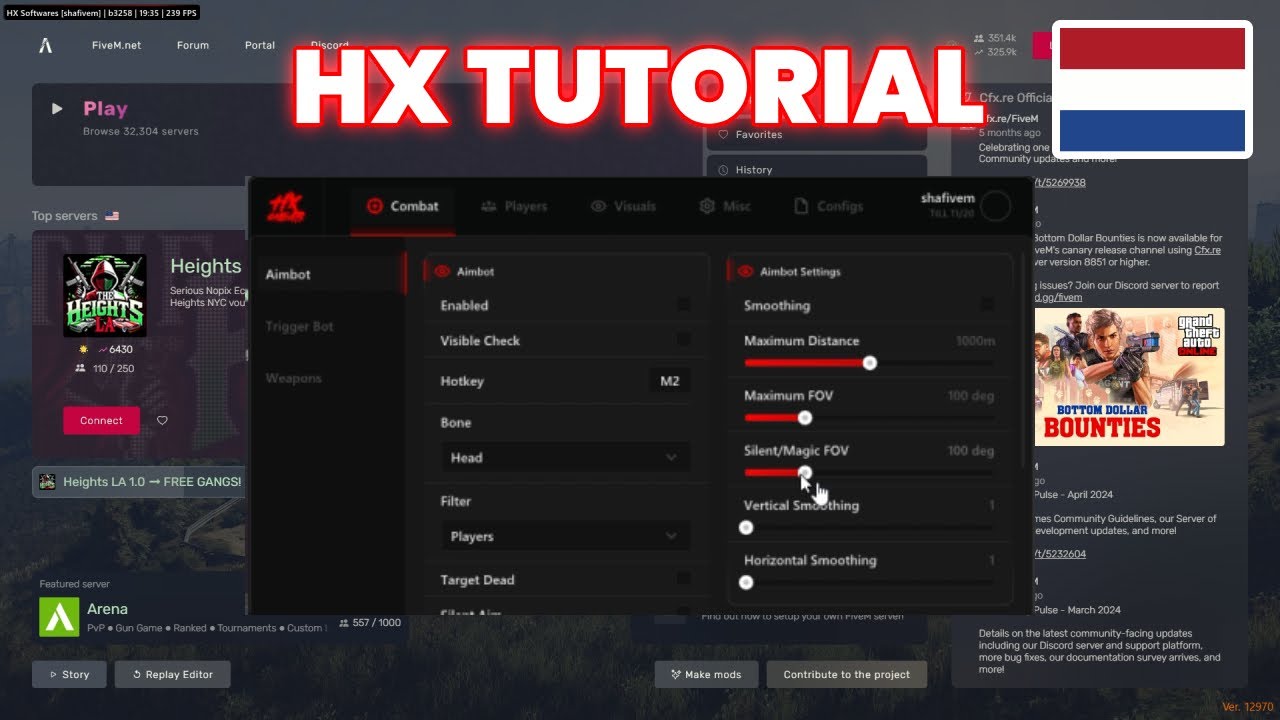Click the red eye icon beside the Aimbot header

click(442, 271)
